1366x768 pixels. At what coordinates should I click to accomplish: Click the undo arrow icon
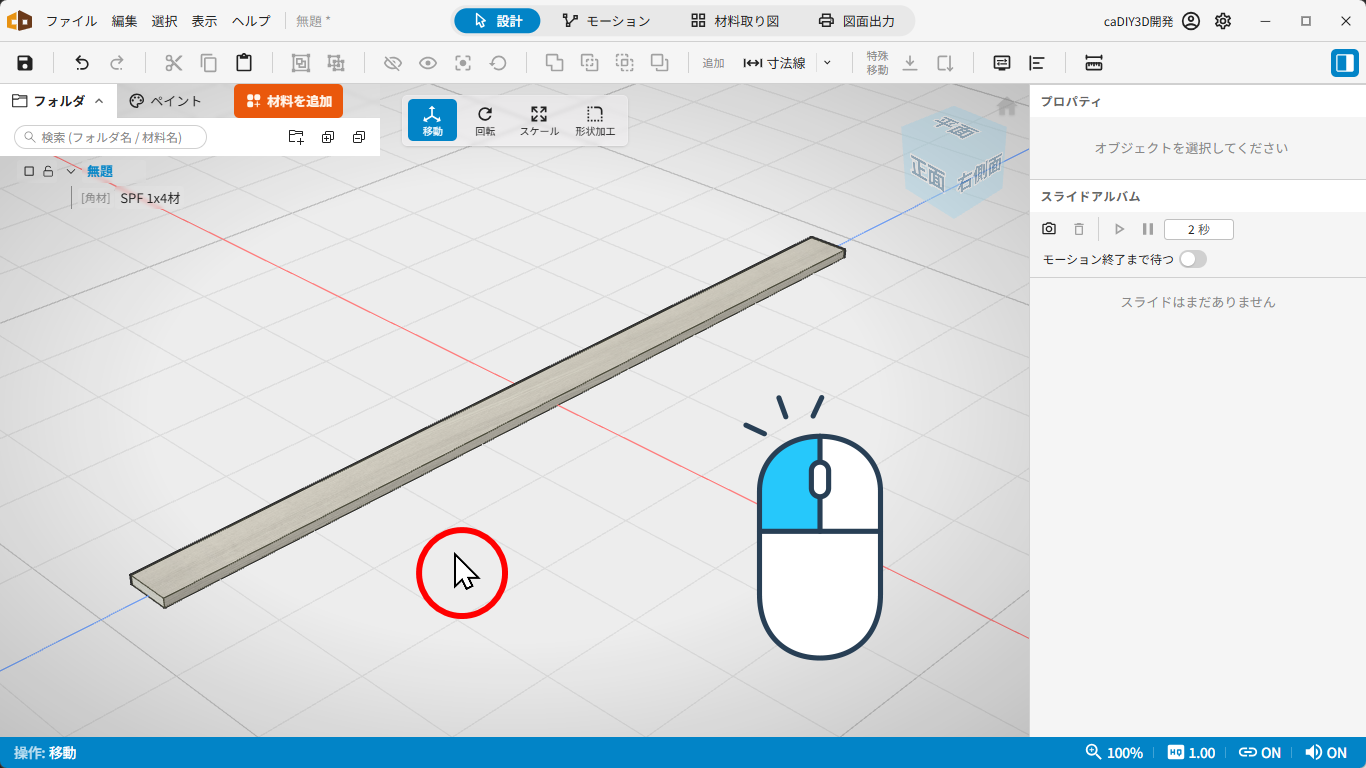[x=82, y=63]
